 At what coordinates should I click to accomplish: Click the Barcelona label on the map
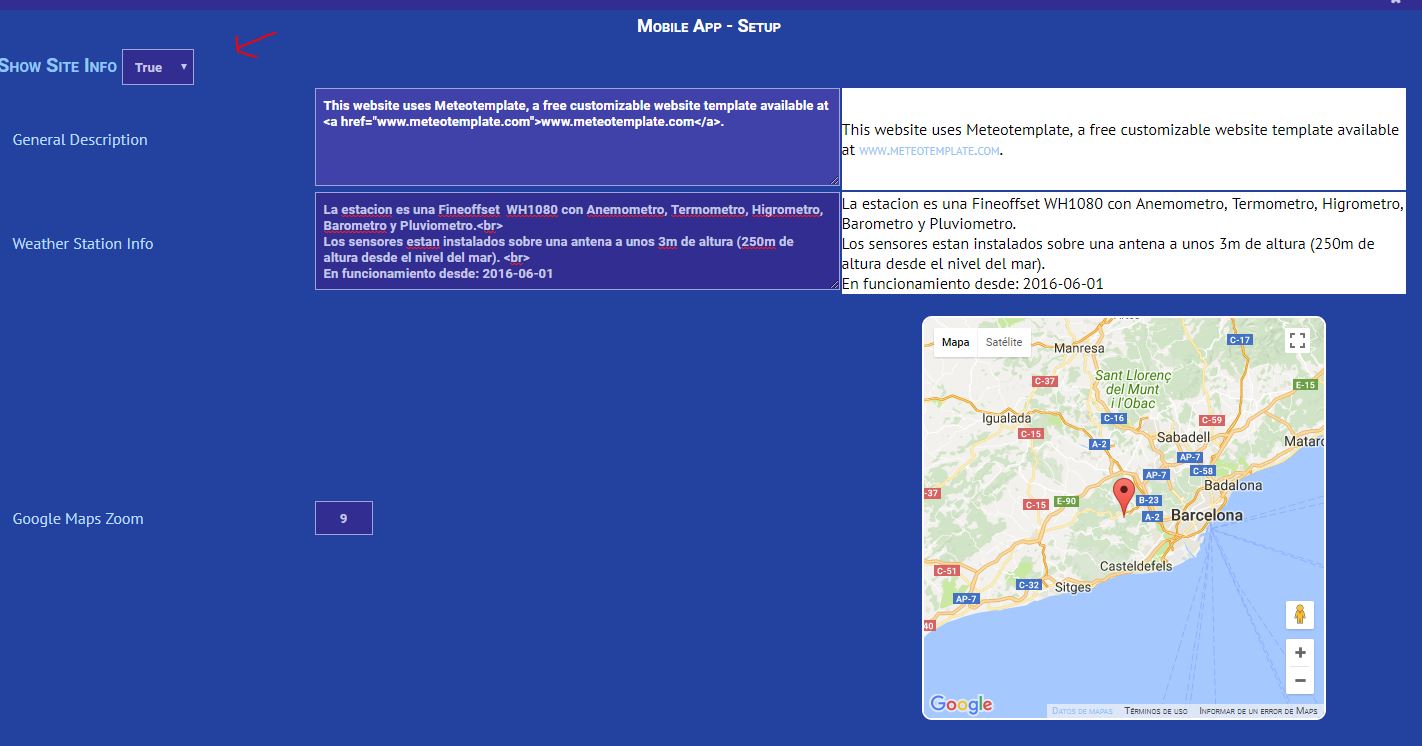[1206, 515]
